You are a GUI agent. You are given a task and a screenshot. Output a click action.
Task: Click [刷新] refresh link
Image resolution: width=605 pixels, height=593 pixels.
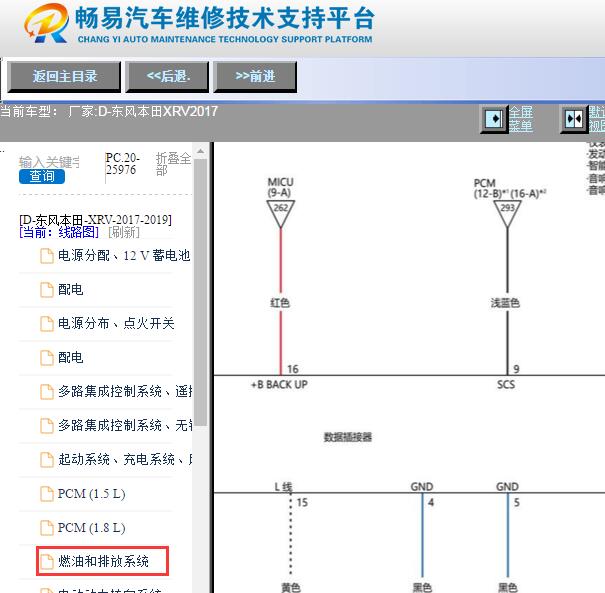[124, 232]
